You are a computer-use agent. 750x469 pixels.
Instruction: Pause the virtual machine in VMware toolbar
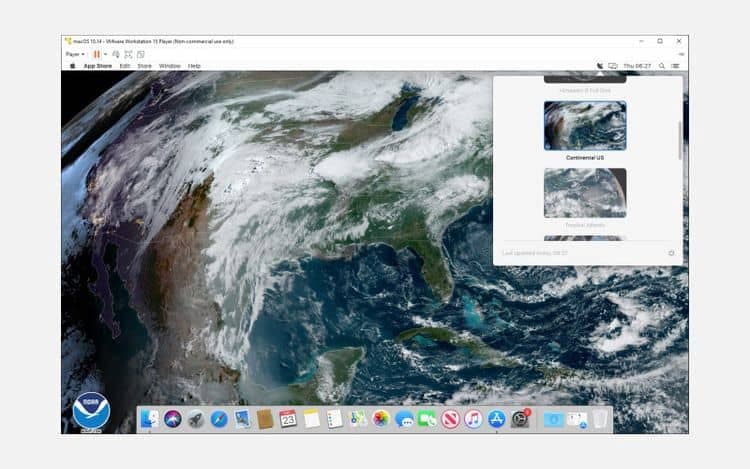[x=97, y=55]
